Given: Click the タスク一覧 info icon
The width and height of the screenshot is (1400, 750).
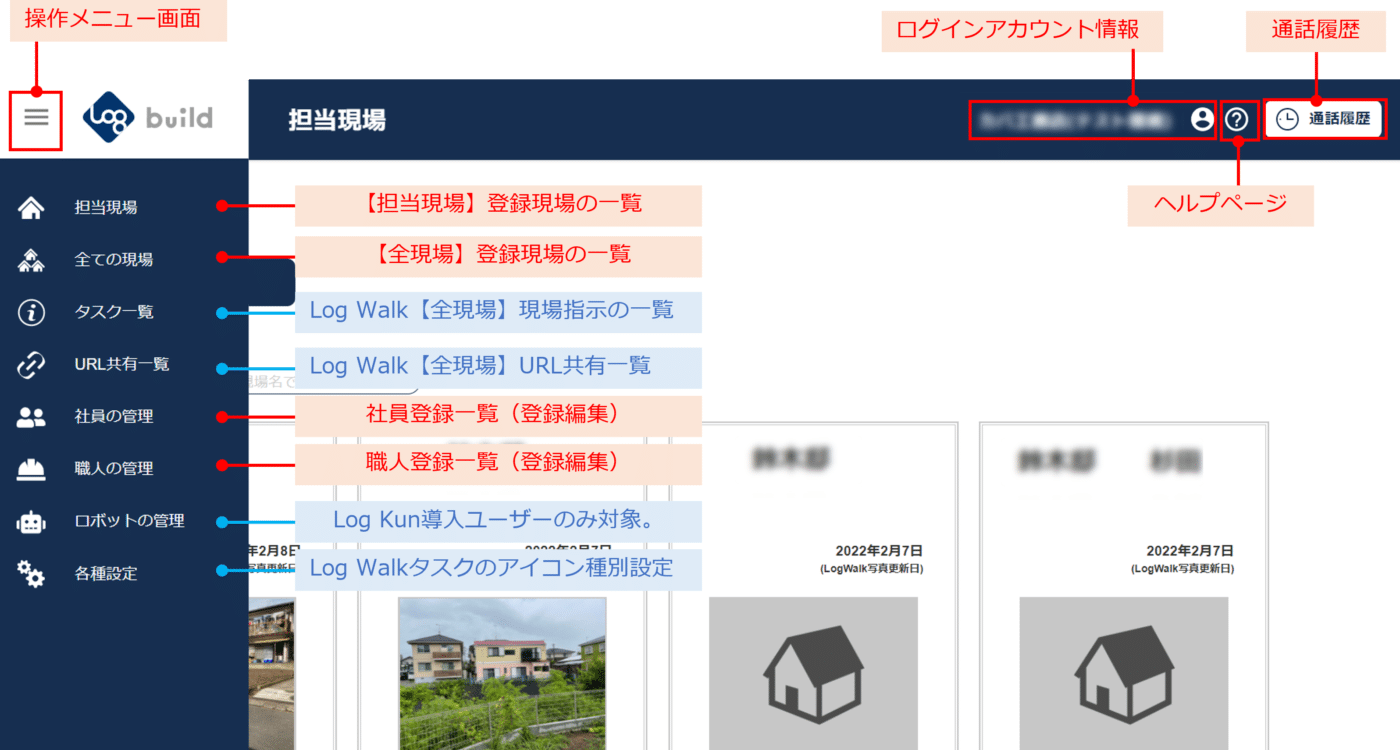Looking at the screenshot, I should [31, 312].
